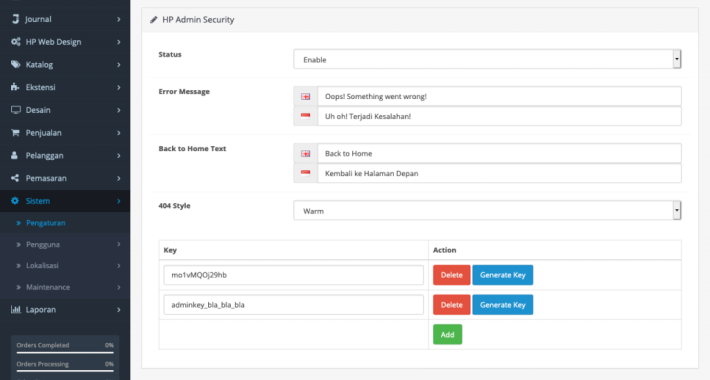The width and height of the screenshot is (710, 380).
Task: Click the Desain monitor icon
Action: [x=15, y=110]
